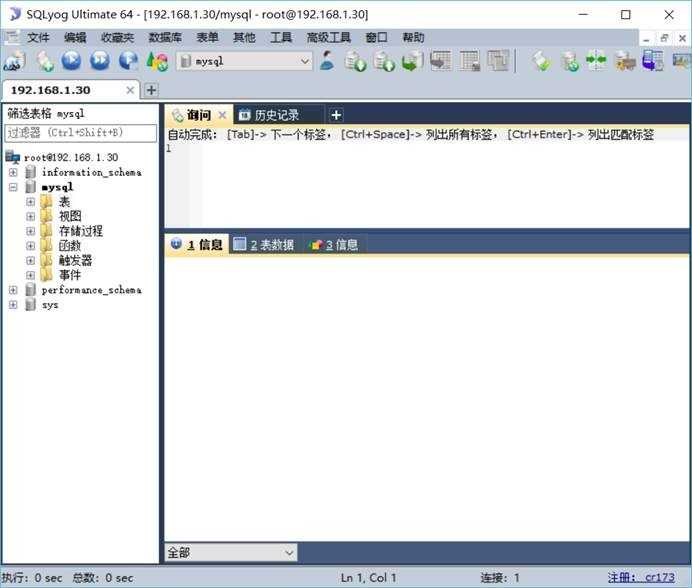Select the information_schema database
This screenshot has width=692, height=588.
pyautogui.click(x=92, y=172)
